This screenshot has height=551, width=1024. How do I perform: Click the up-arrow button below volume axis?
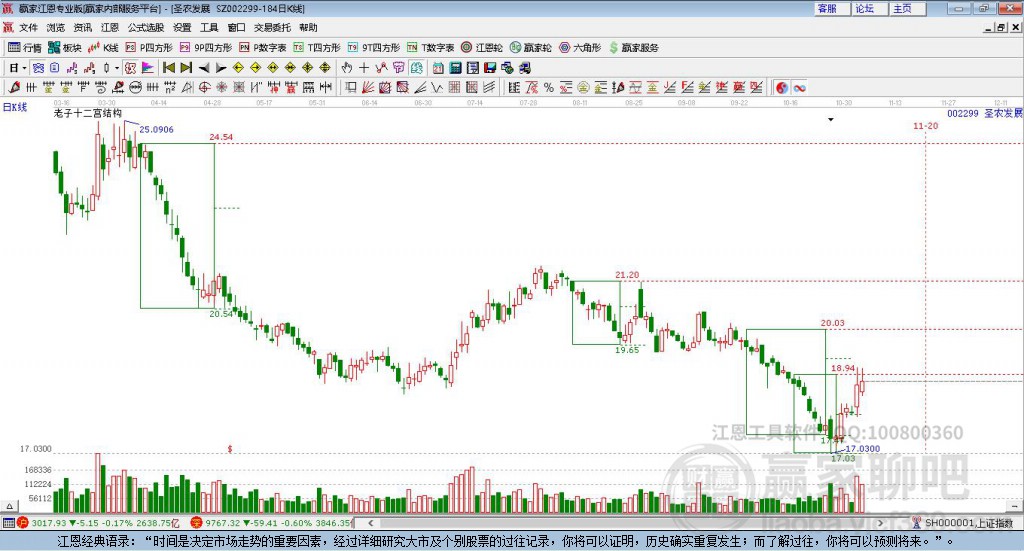tap(9, 506)
